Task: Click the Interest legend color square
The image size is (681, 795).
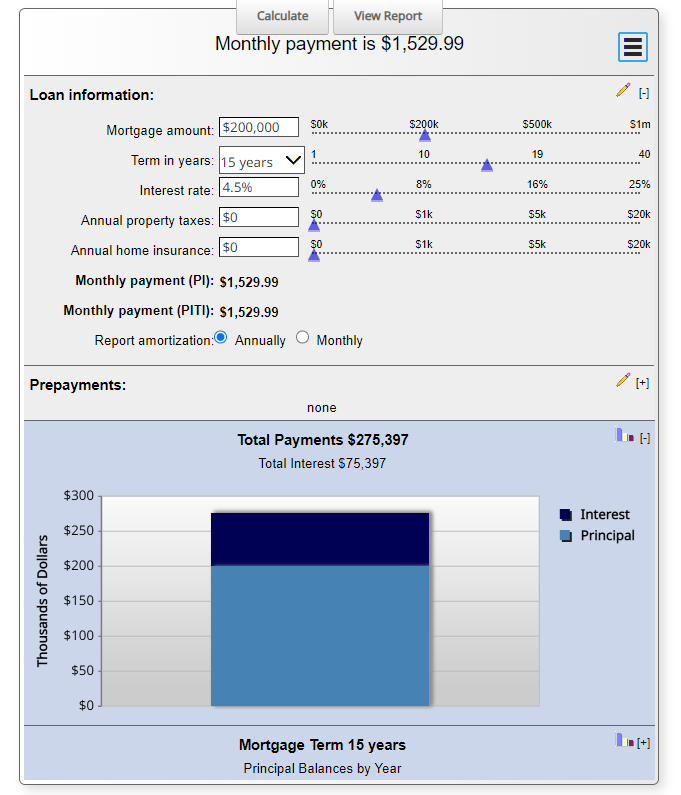Action: point(566,515)
